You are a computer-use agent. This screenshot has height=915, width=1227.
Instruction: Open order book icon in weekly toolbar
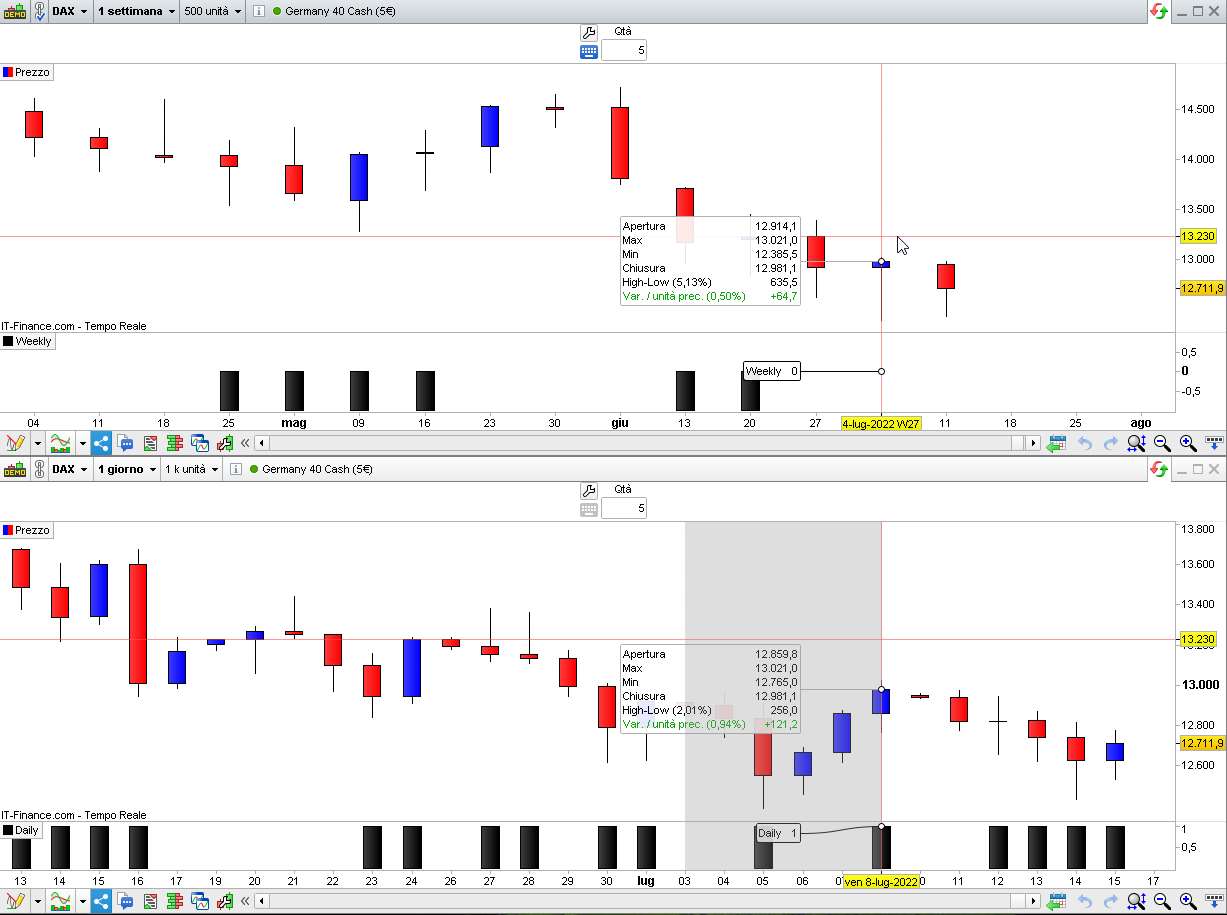coord(174,443)
